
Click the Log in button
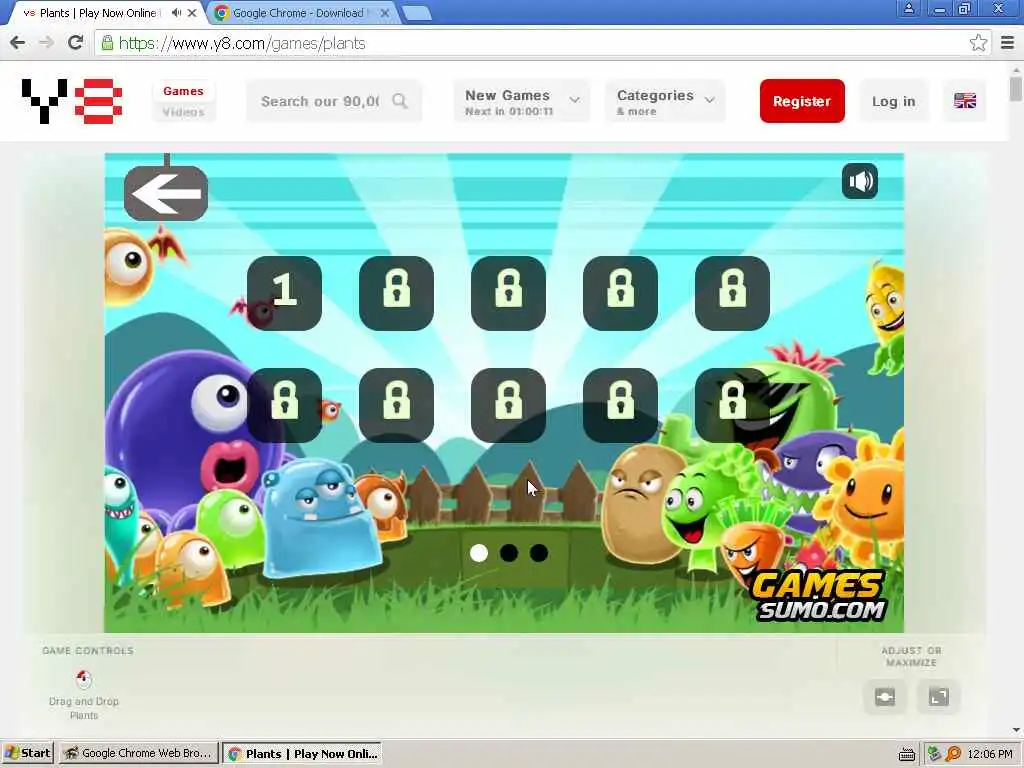tap(893, 101)
